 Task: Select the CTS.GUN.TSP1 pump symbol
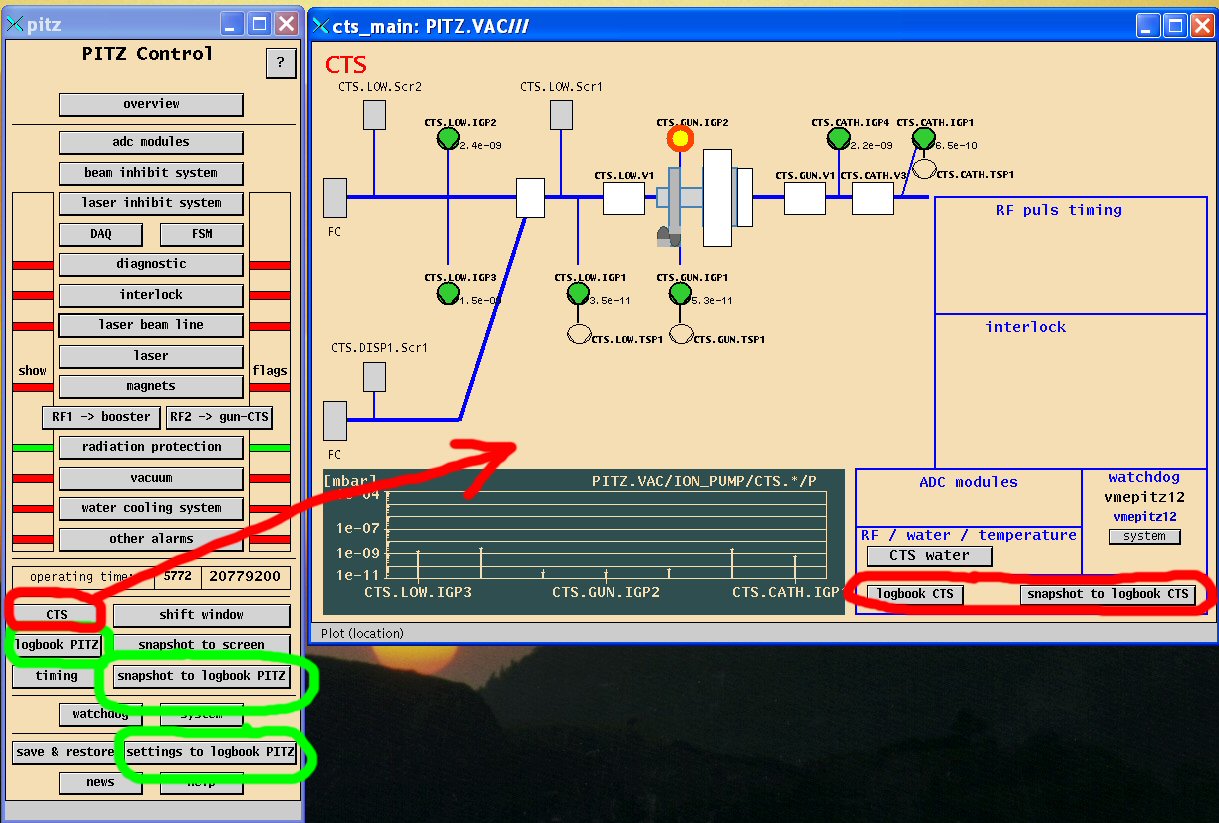pos(681,333)
